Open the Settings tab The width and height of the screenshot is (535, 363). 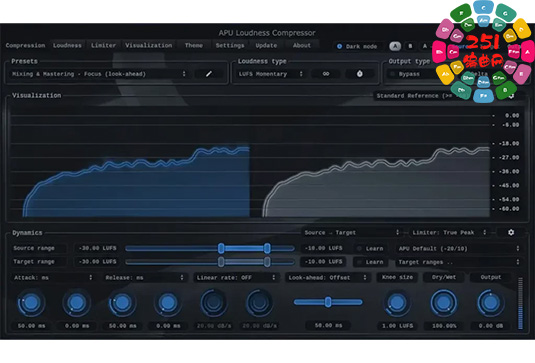tap(230, 45)
